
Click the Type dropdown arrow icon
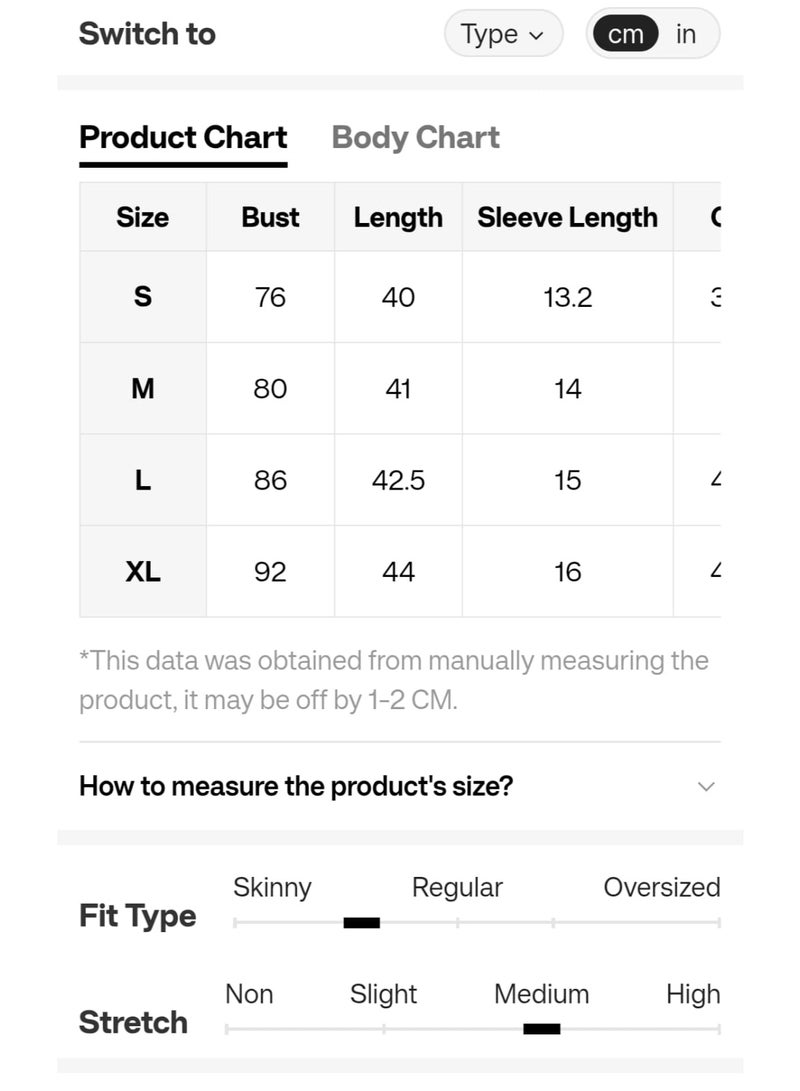[536, 35]
